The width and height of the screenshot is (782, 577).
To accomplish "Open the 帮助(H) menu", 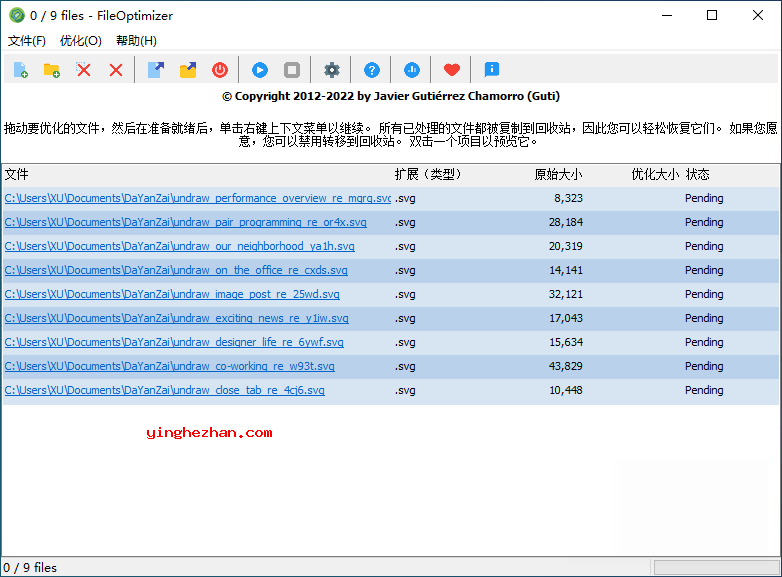I will pyautogui.click(x=136, y=41).
